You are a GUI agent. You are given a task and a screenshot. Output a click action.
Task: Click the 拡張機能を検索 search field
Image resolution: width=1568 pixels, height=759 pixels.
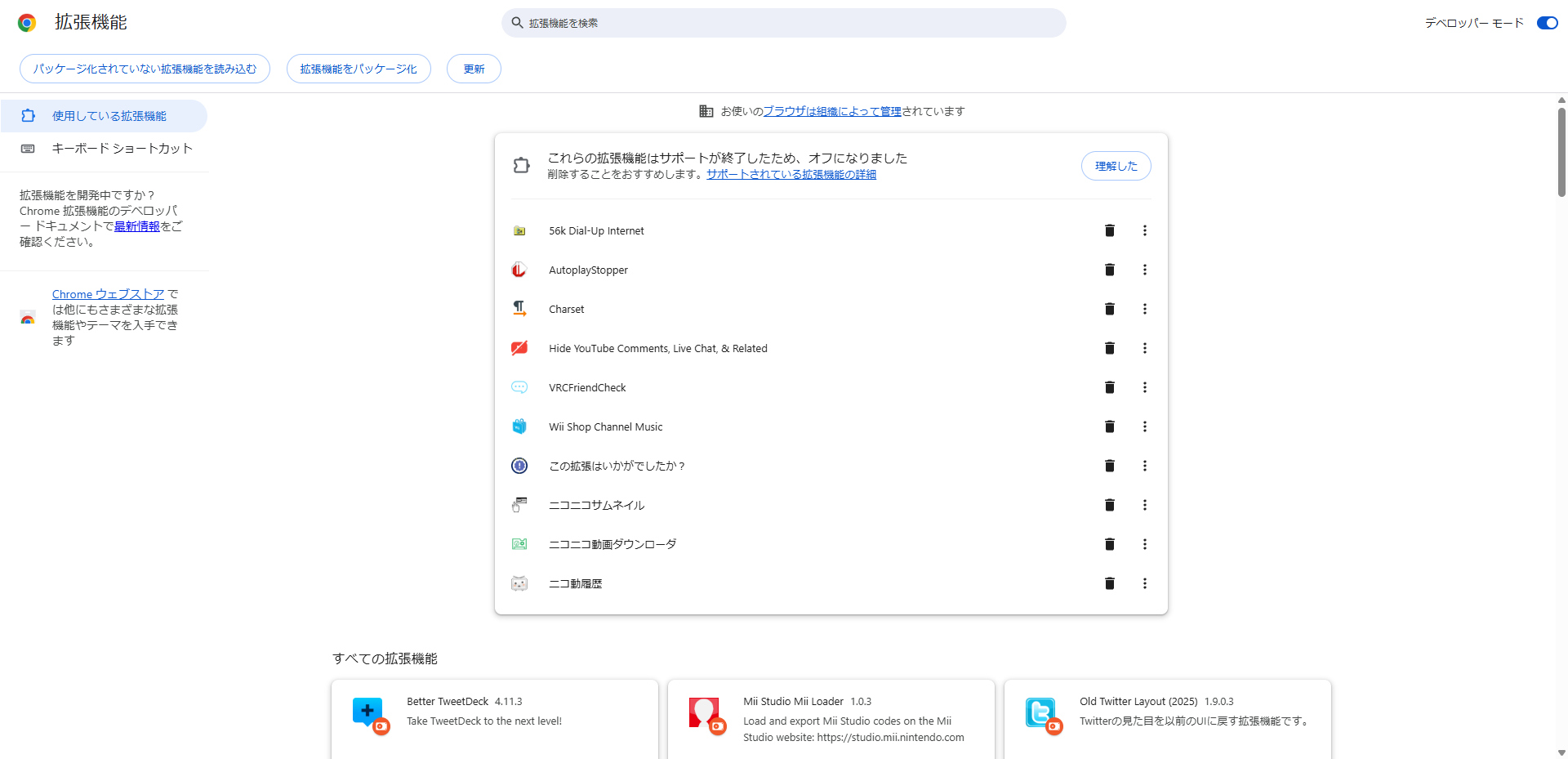[784, 23]
